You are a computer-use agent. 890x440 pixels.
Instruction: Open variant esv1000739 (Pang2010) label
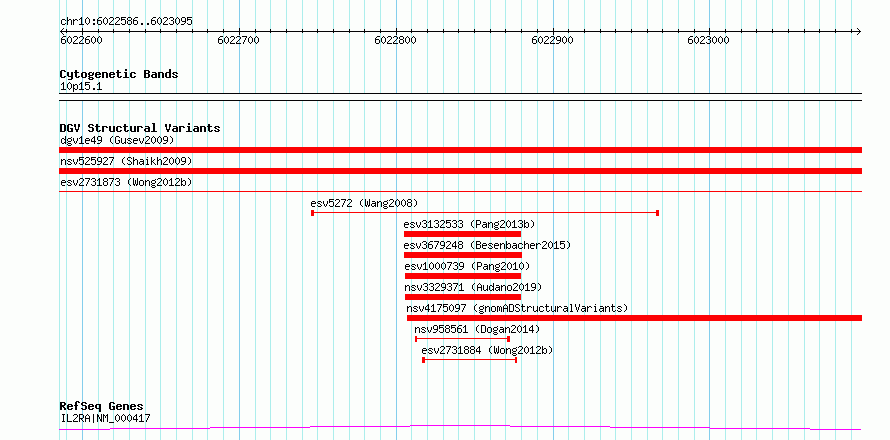[467, 266]
